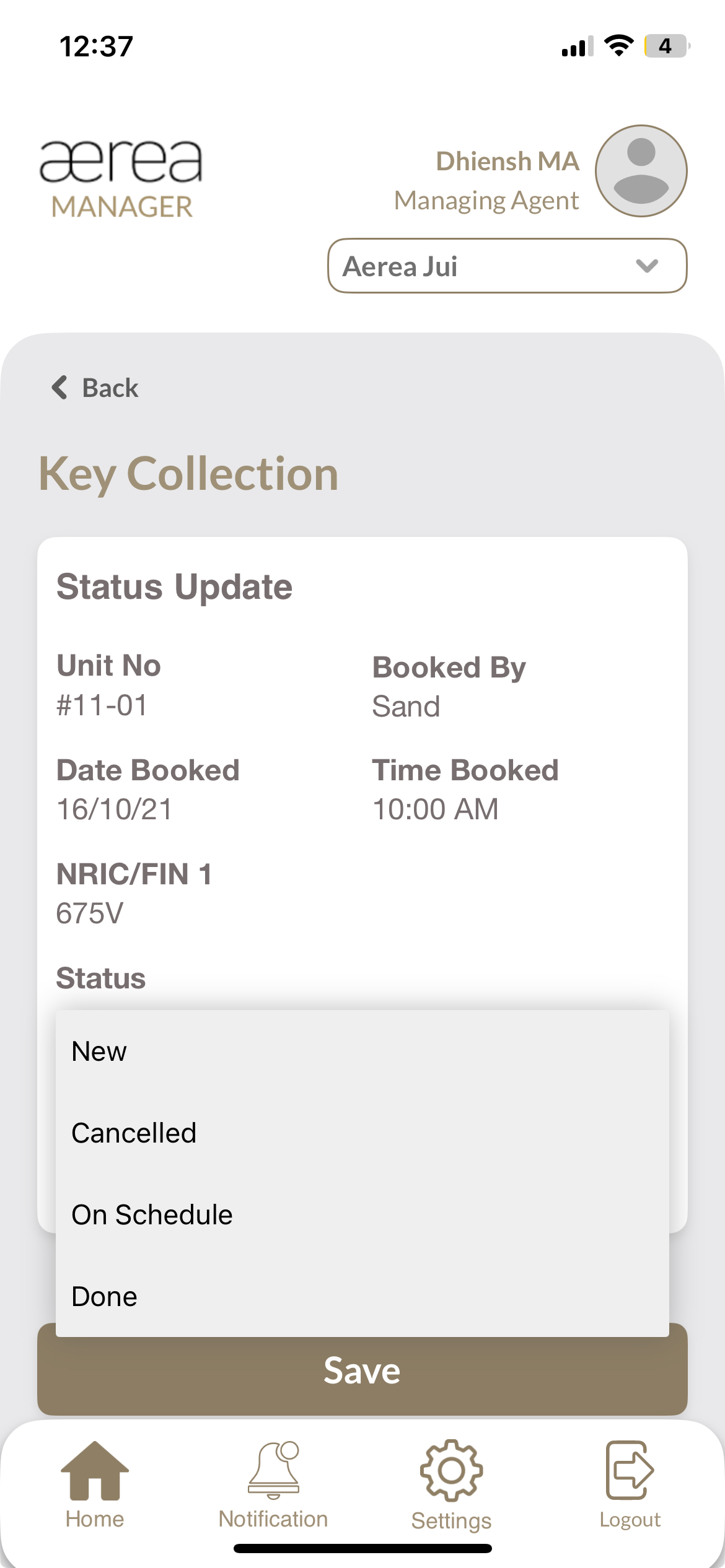This screenshot has height=1568, width=725.
Task: Tap the back chevron arrow
Action: click(59, 388)
